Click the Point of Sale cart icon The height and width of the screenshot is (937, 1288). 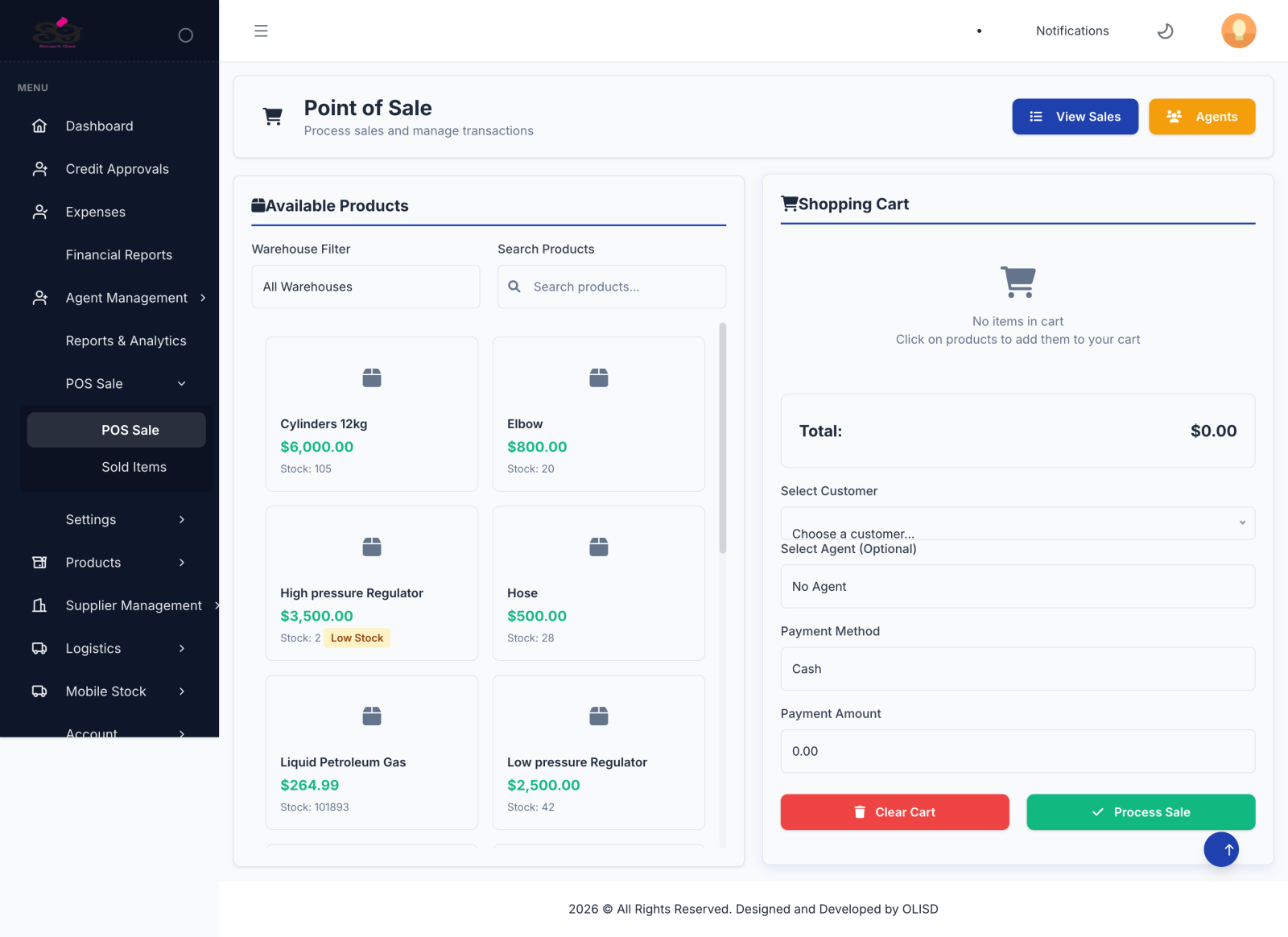pos(273,117)
